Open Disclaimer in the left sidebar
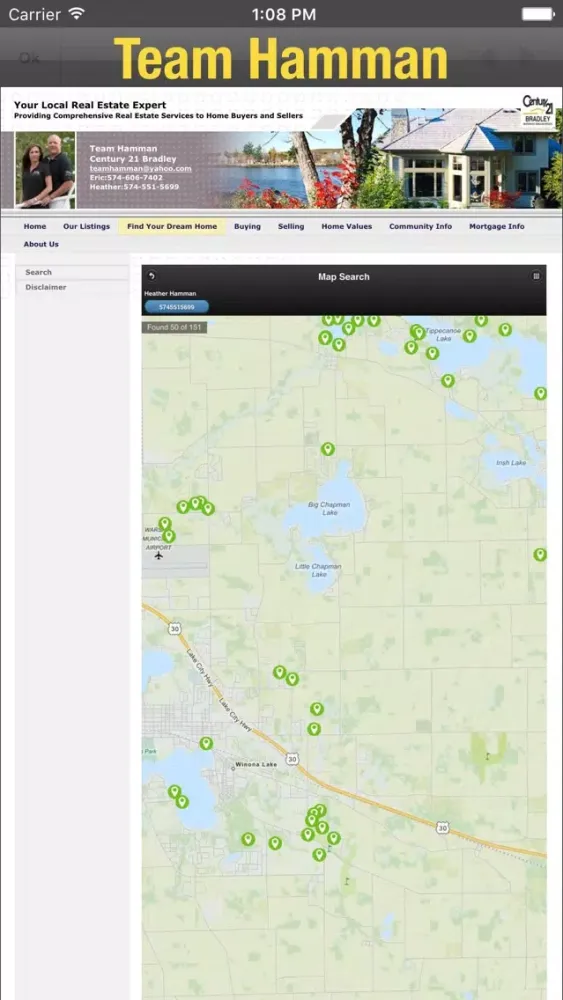Screen dimensions: 563x1000 point(72,288)
